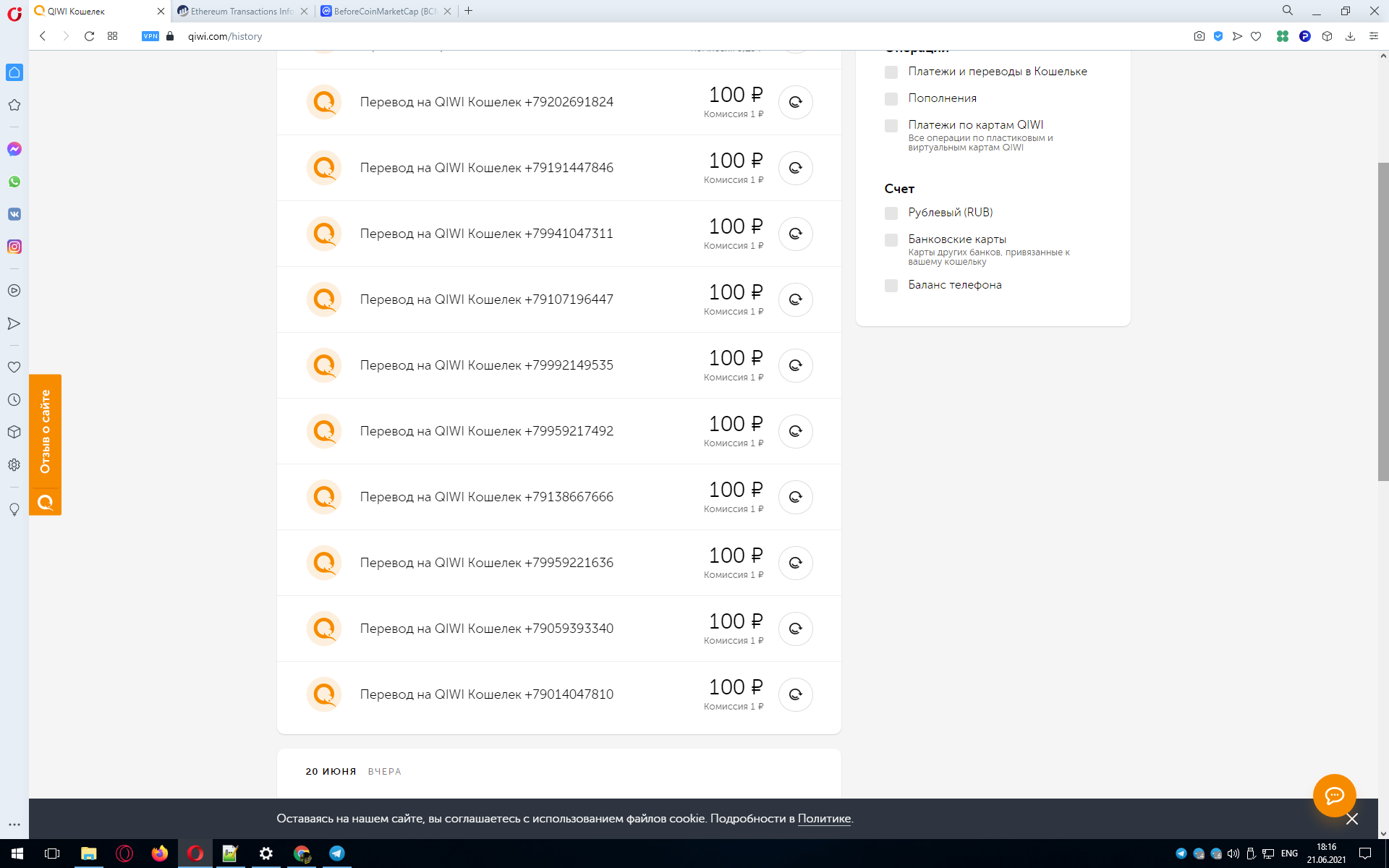Open WhatsApp in the Opera sidebar
Screen dimensions: 1389x868
point(14,182)
